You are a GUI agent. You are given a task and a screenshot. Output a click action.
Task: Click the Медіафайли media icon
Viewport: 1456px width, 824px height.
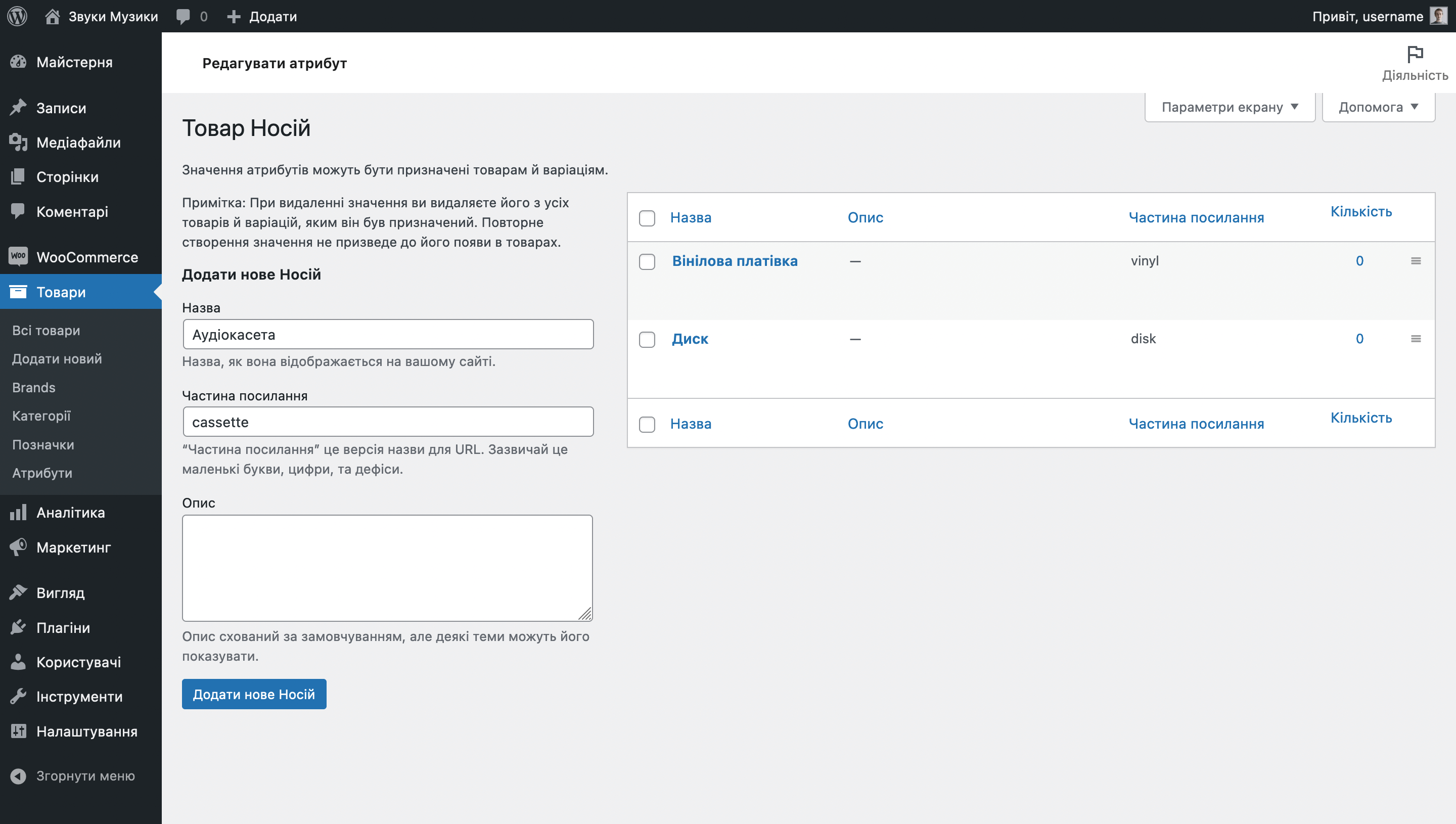(x=18, y=142)
